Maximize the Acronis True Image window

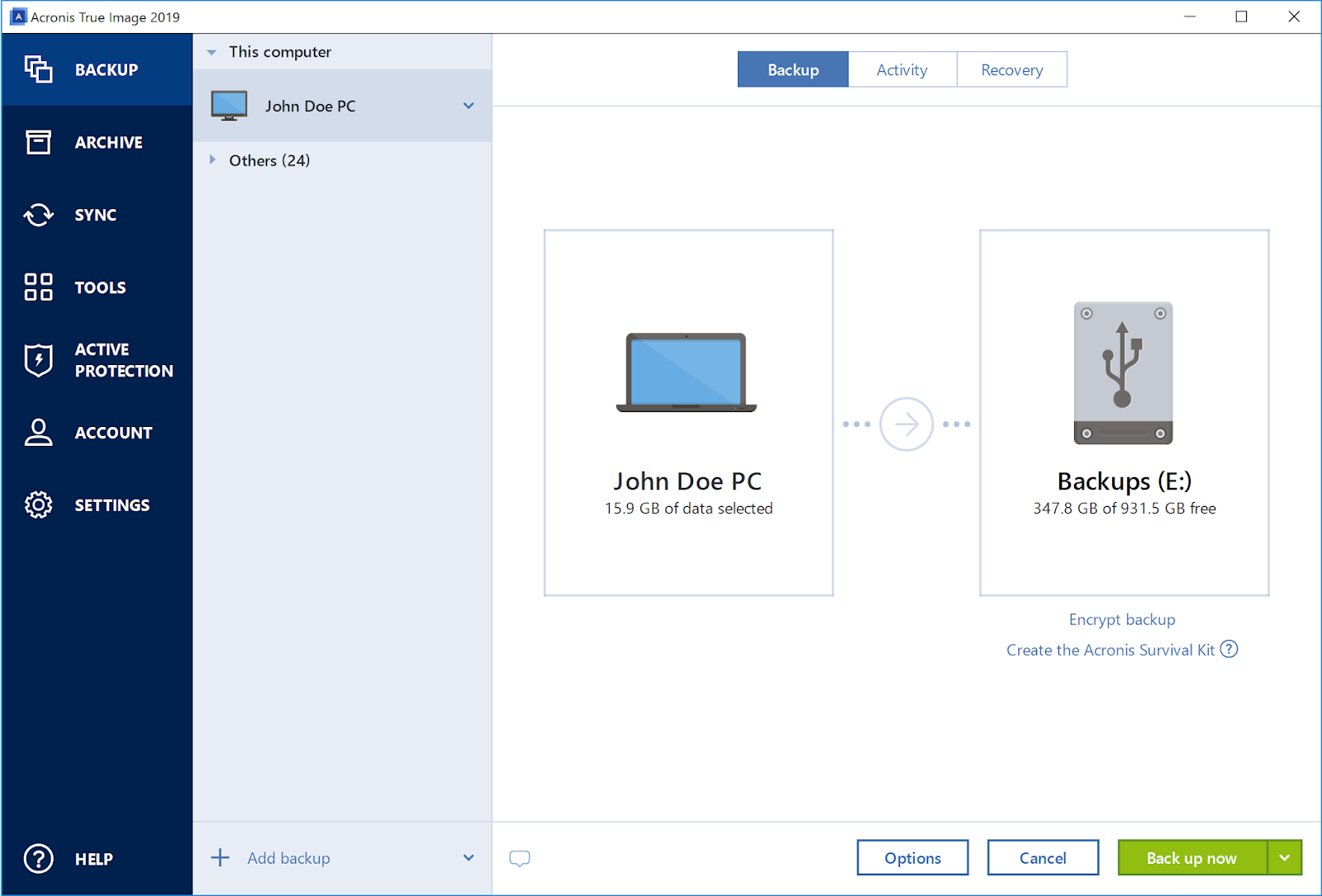[1241, 17]
